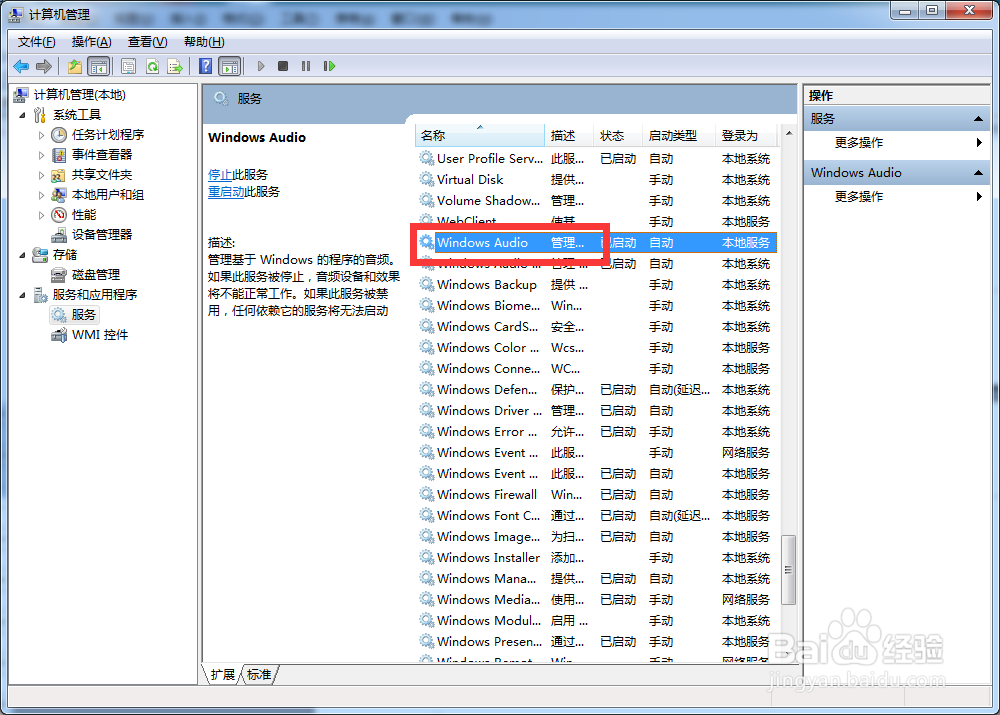Sort services by 登录为 column header

click(746, 135)
